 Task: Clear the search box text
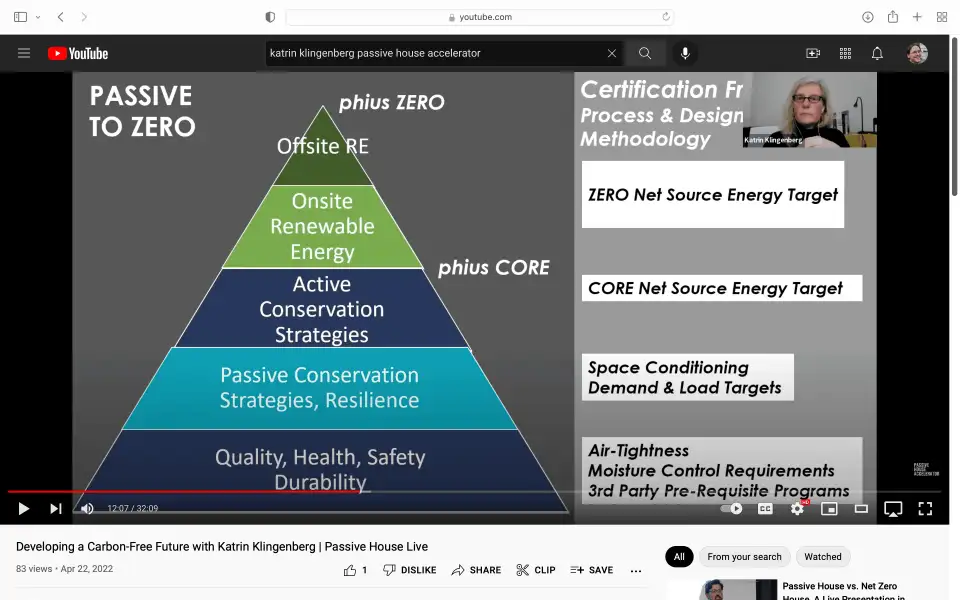coord(612,53)
